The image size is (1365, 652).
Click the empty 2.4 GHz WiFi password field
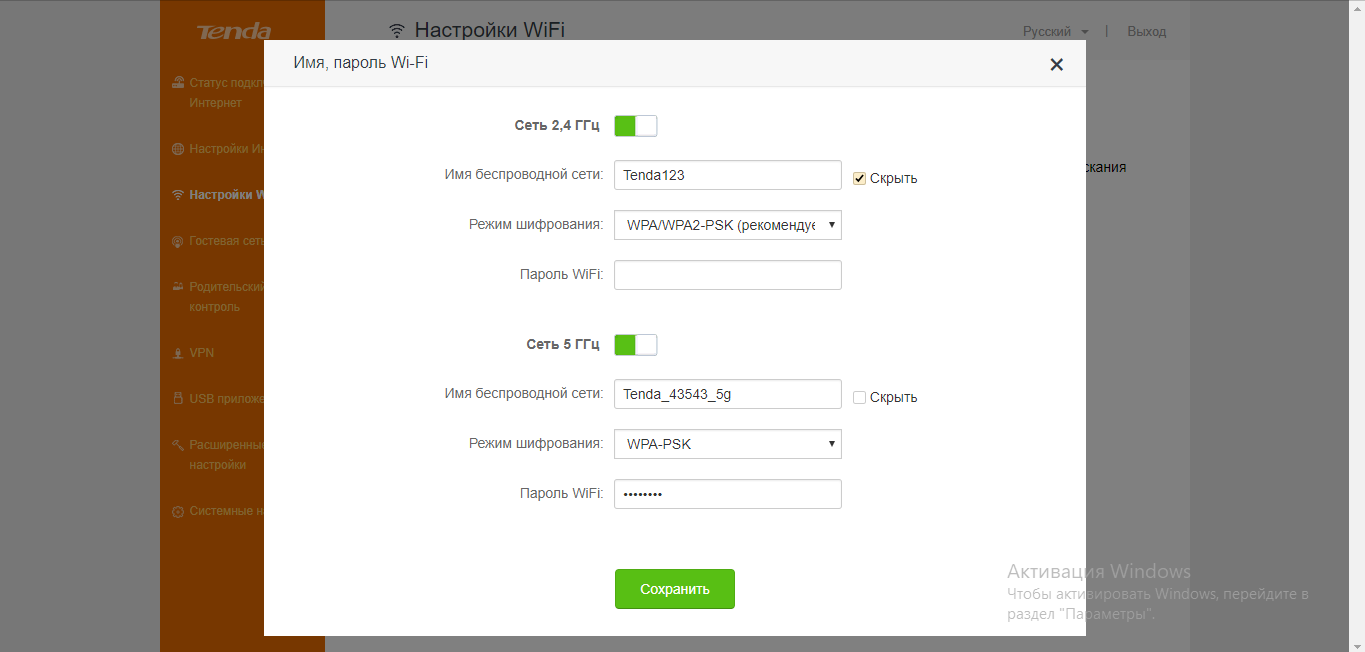[728, 275]
